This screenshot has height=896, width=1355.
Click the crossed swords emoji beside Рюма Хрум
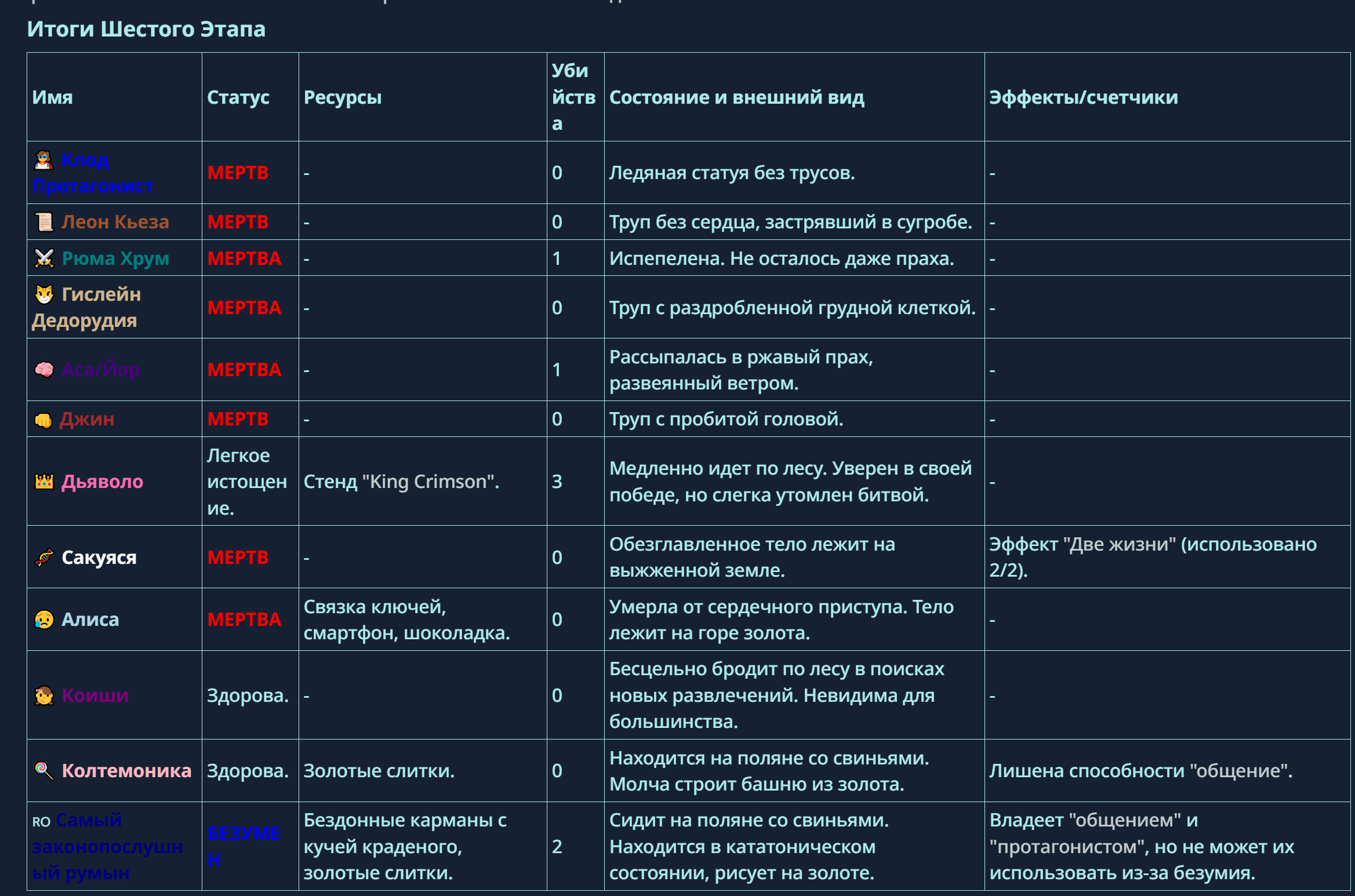point(44,258)
